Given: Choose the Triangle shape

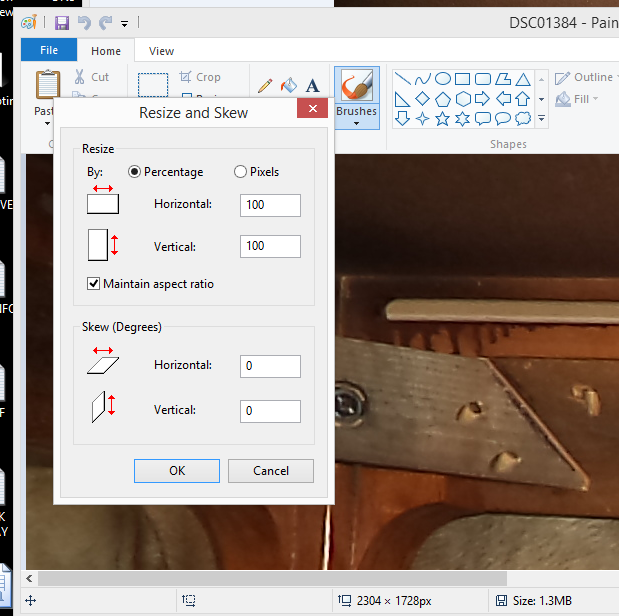Looking at the screenshot, I should tap(523, 79).
